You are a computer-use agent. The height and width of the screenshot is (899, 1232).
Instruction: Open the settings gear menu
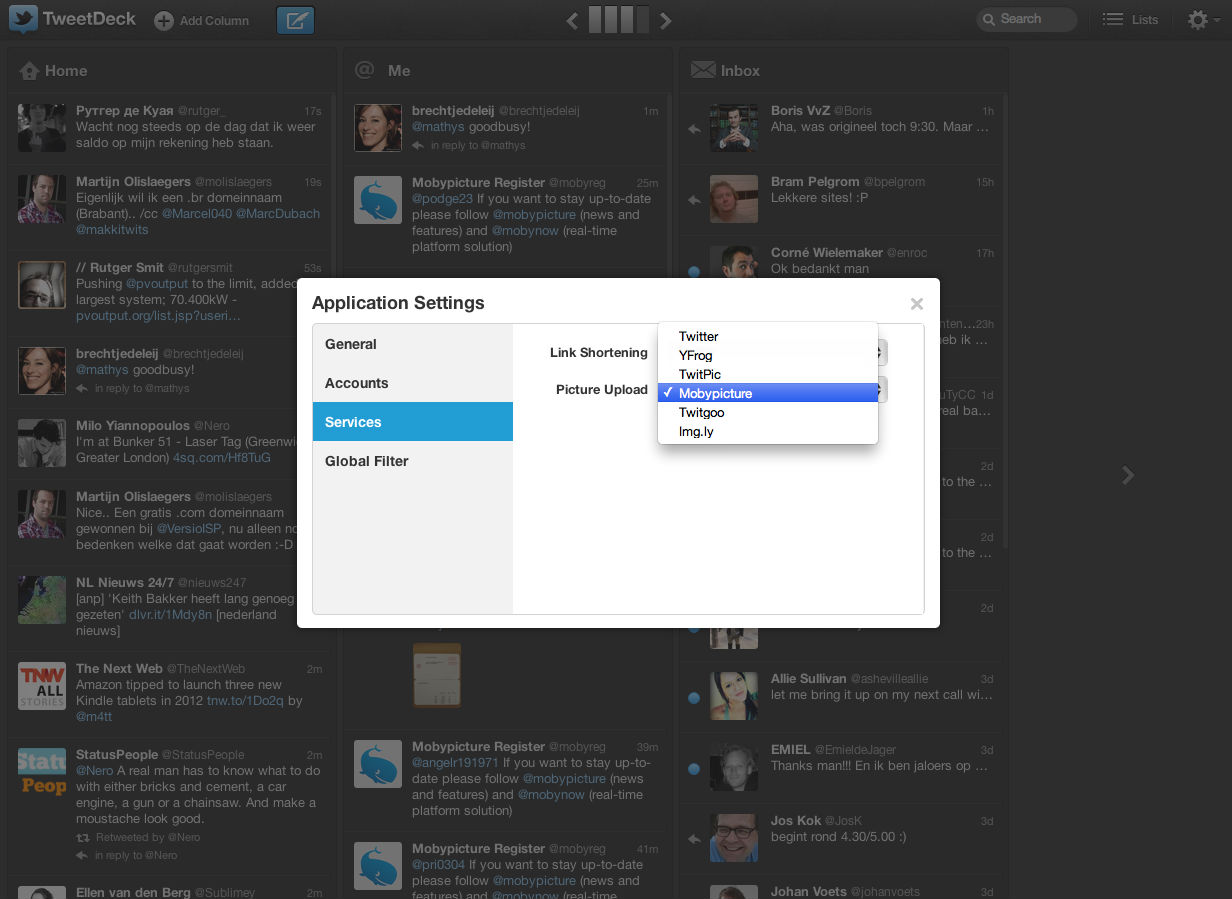[1198, 19]
